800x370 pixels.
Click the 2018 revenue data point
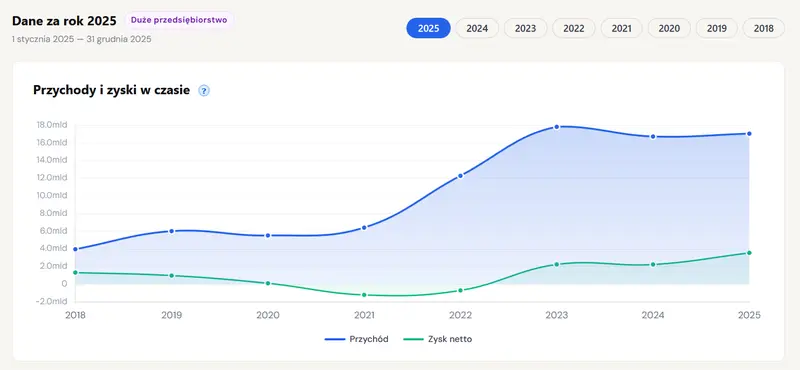click(76, 249)
